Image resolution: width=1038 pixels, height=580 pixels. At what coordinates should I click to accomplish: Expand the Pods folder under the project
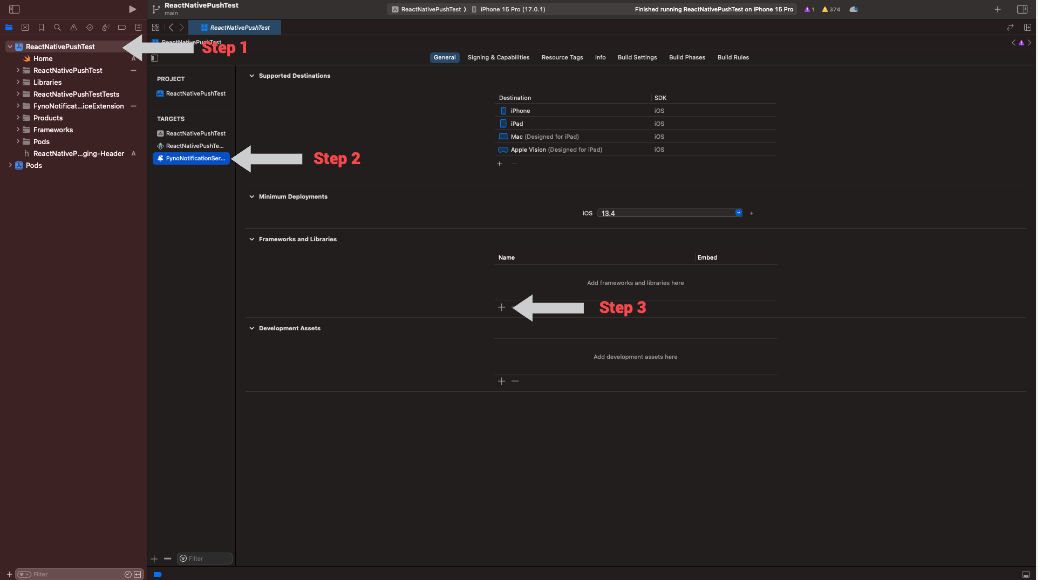18,142
